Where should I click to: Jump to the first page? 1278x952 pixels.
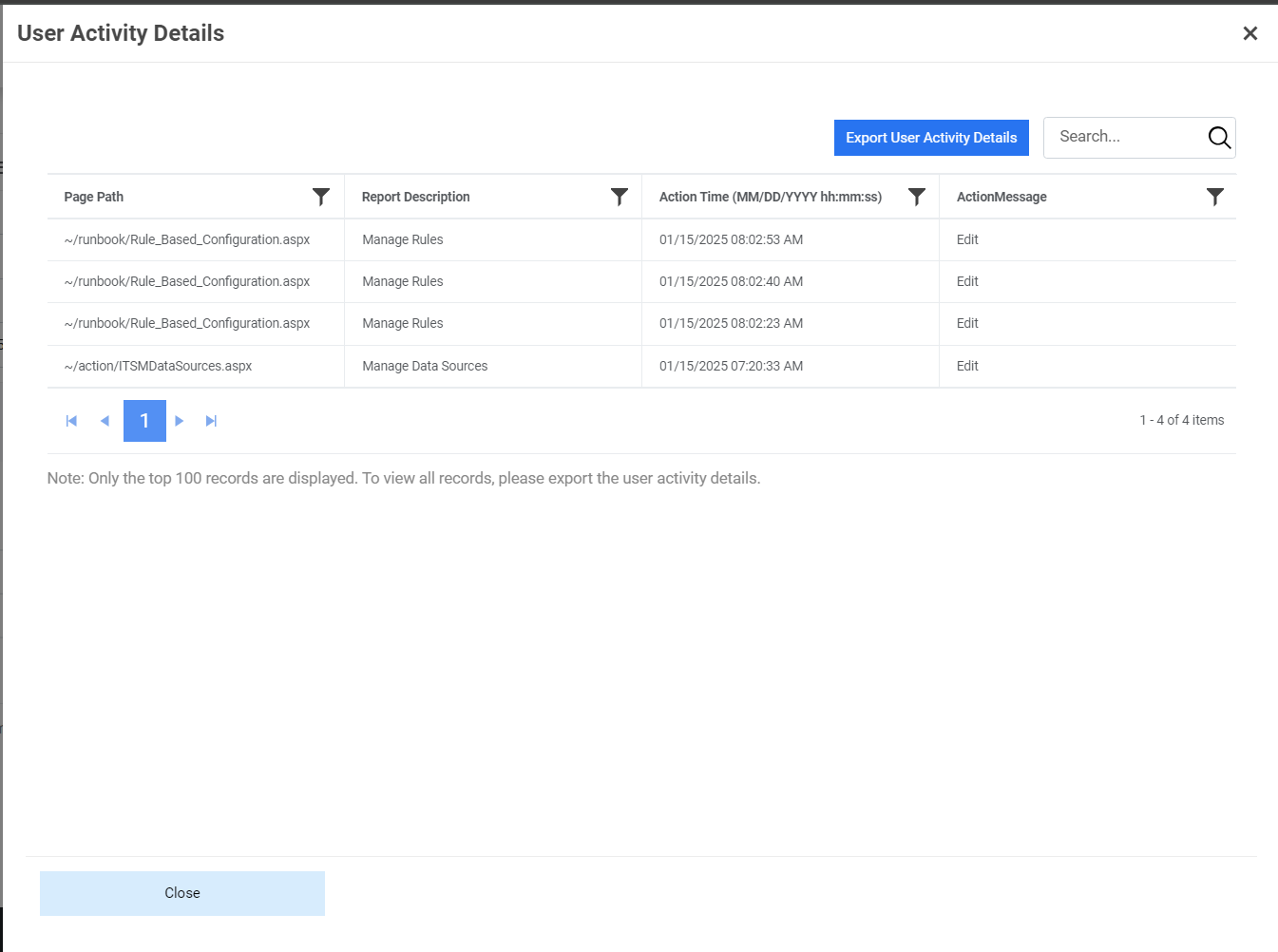(x=70, y=420)
